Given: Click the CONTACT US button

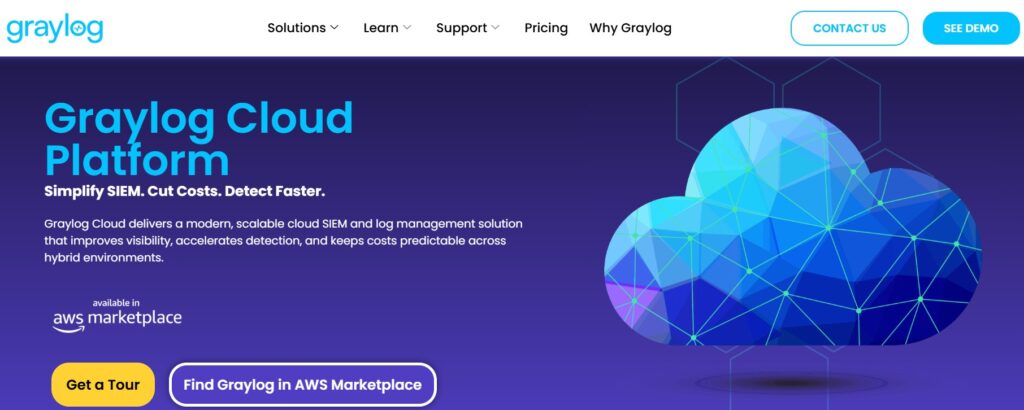Looking at the screenshot, I should [849, 28].
